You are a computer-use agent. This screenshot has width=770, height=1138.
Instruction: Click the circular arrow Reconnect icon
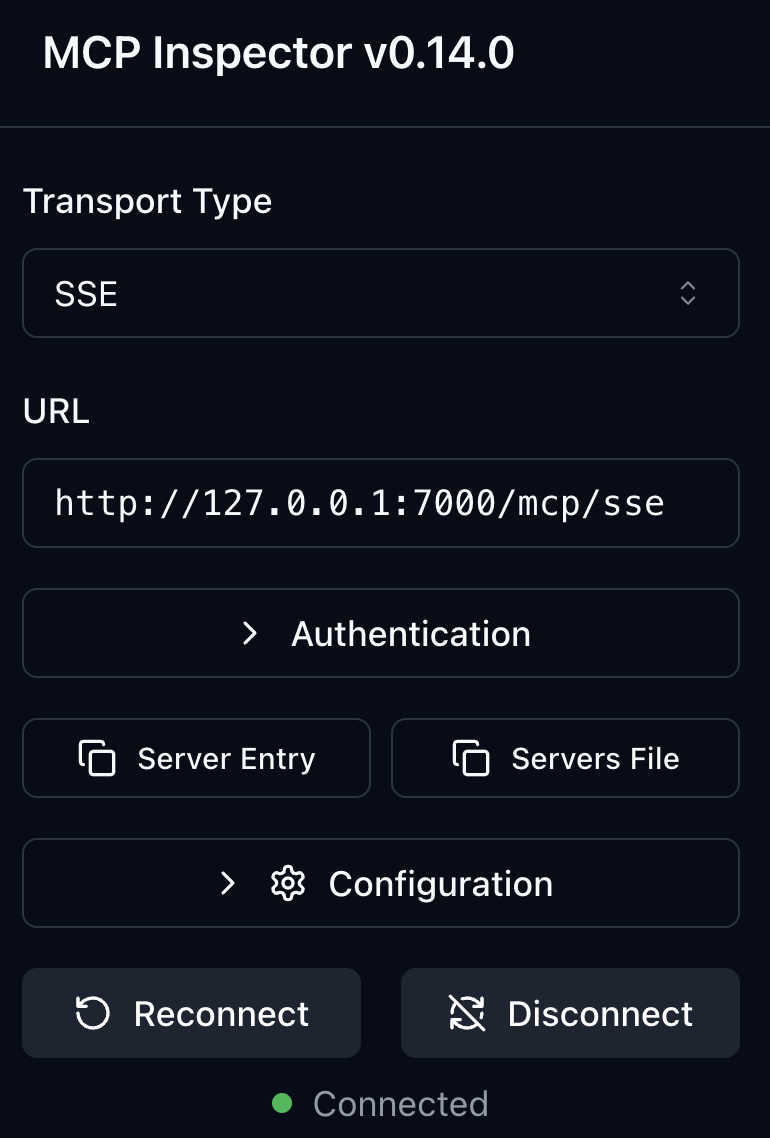pyautogui.click(x=93, y=1014)
